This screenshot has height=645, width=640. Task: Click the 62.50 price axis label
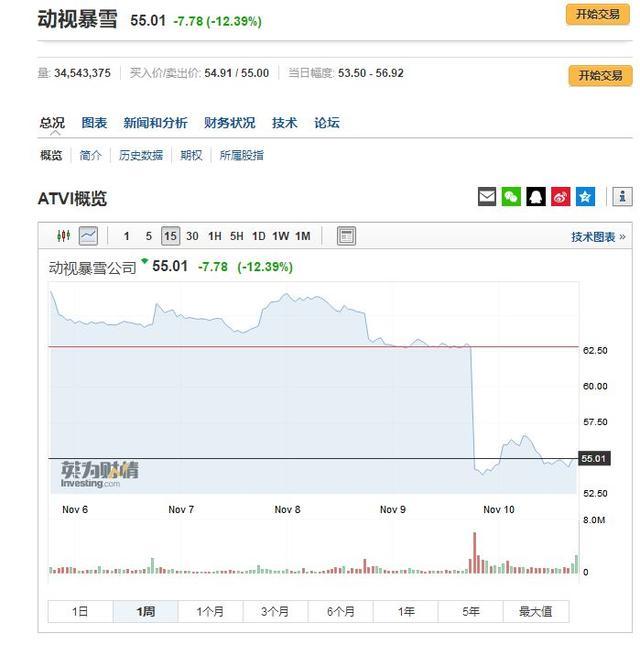(x=595, y=350)
